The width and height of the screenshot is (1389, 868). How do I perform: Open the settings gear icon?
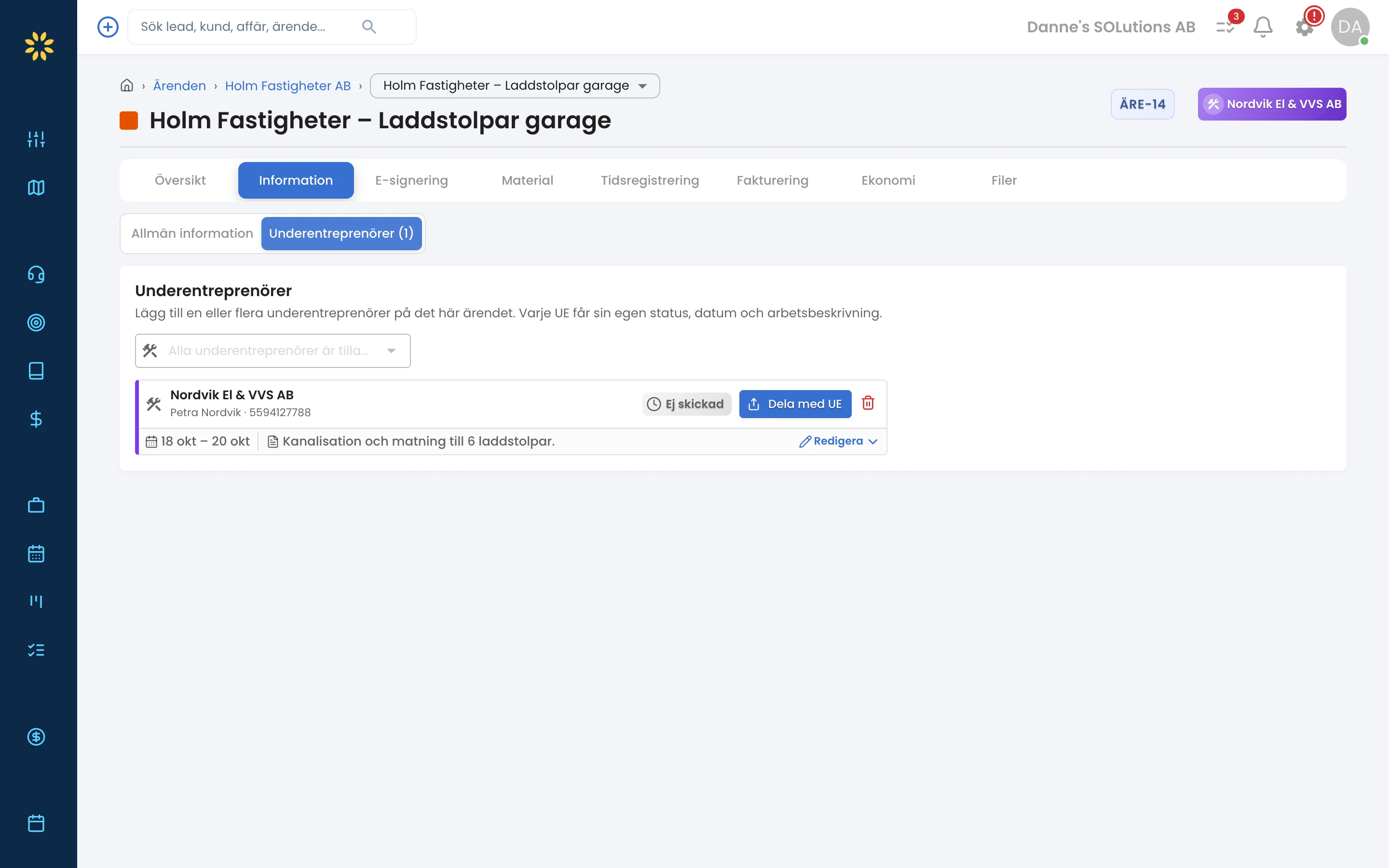coord(1305,27)
